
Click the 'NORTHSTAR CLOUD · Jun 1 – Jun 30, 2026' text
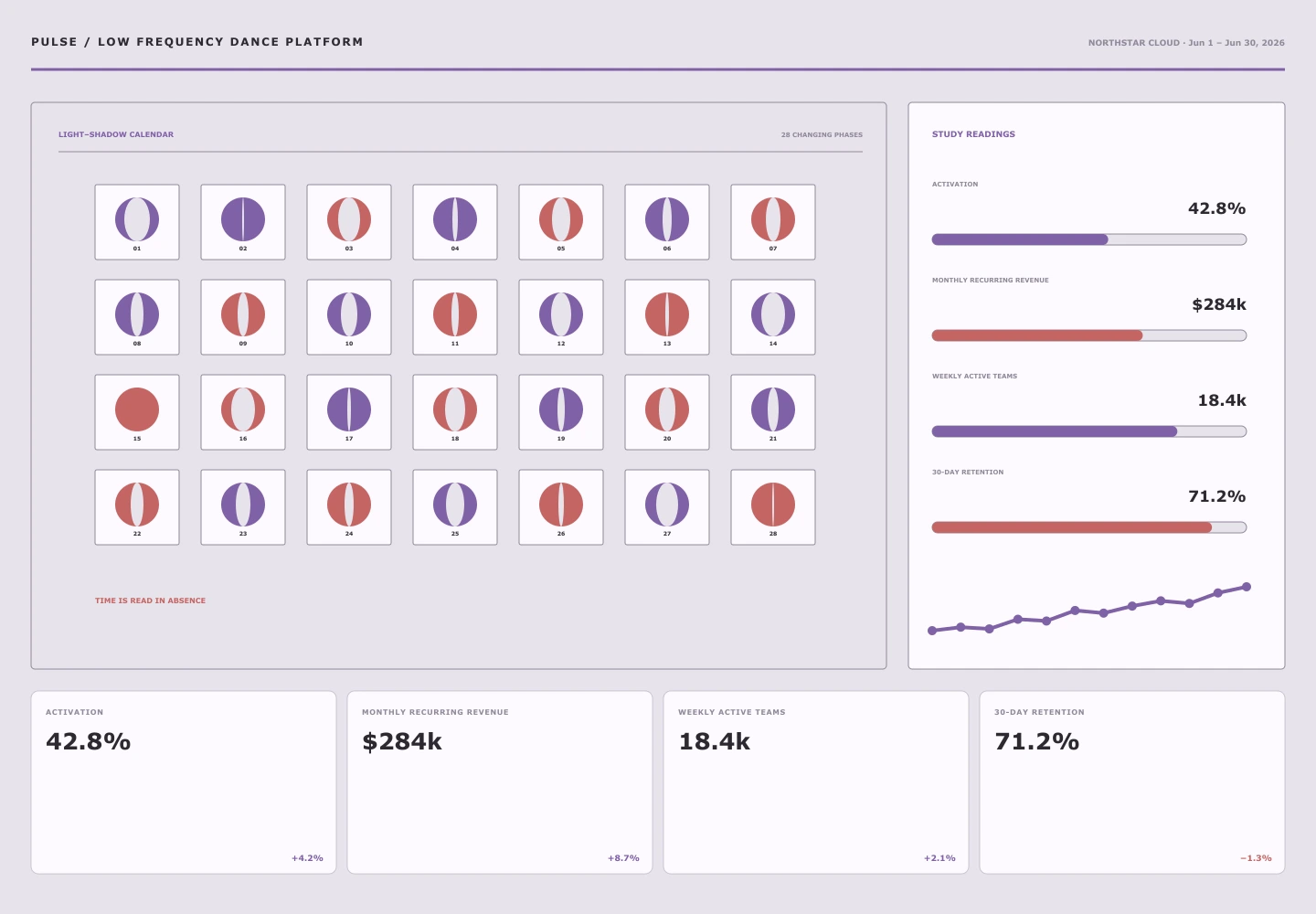coord(1186,43)
